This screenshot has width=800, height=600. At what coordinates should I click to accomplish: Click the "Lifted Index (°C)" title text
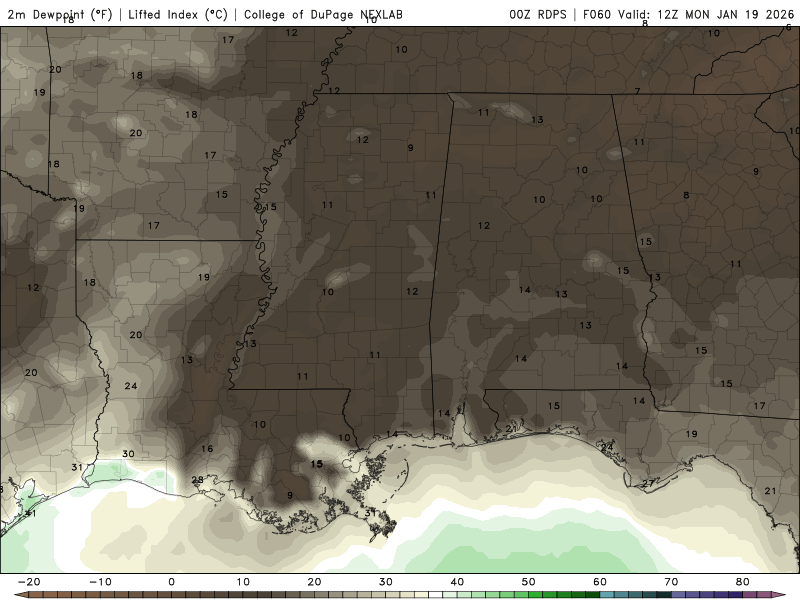click(x=178, y=14)
